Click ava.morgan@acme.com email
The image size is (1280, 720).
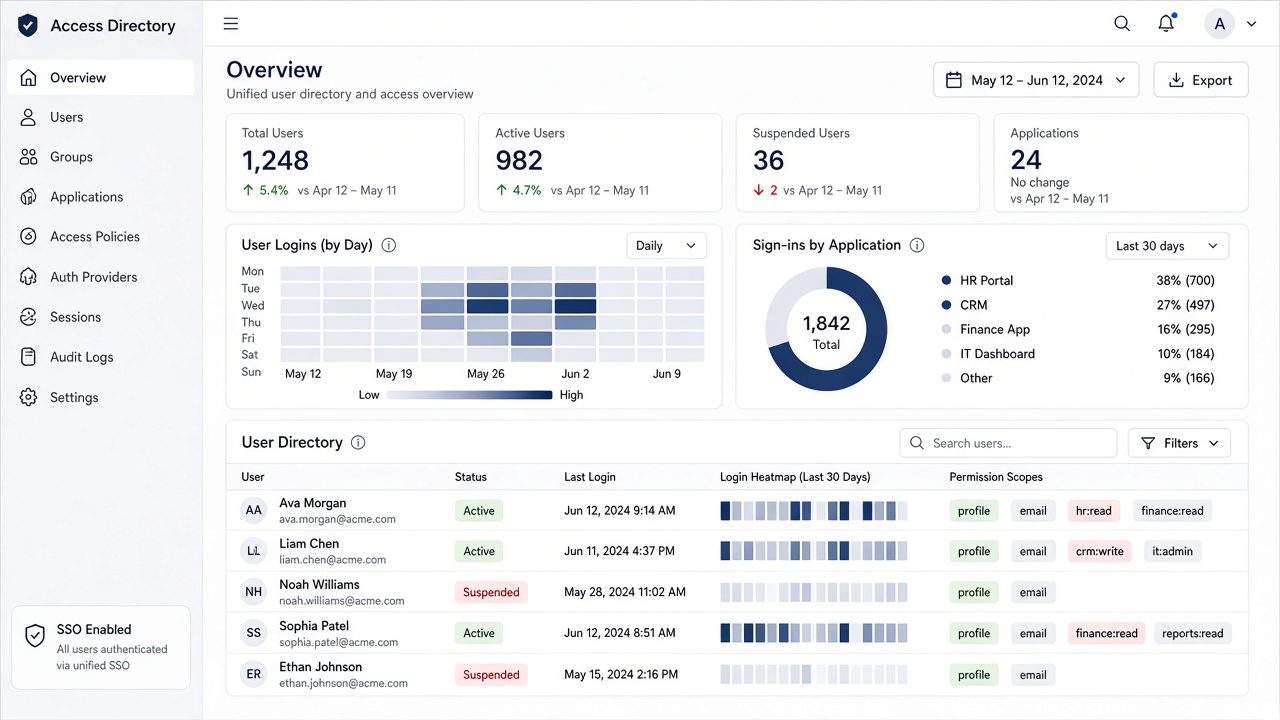click(x=338, y=519)
